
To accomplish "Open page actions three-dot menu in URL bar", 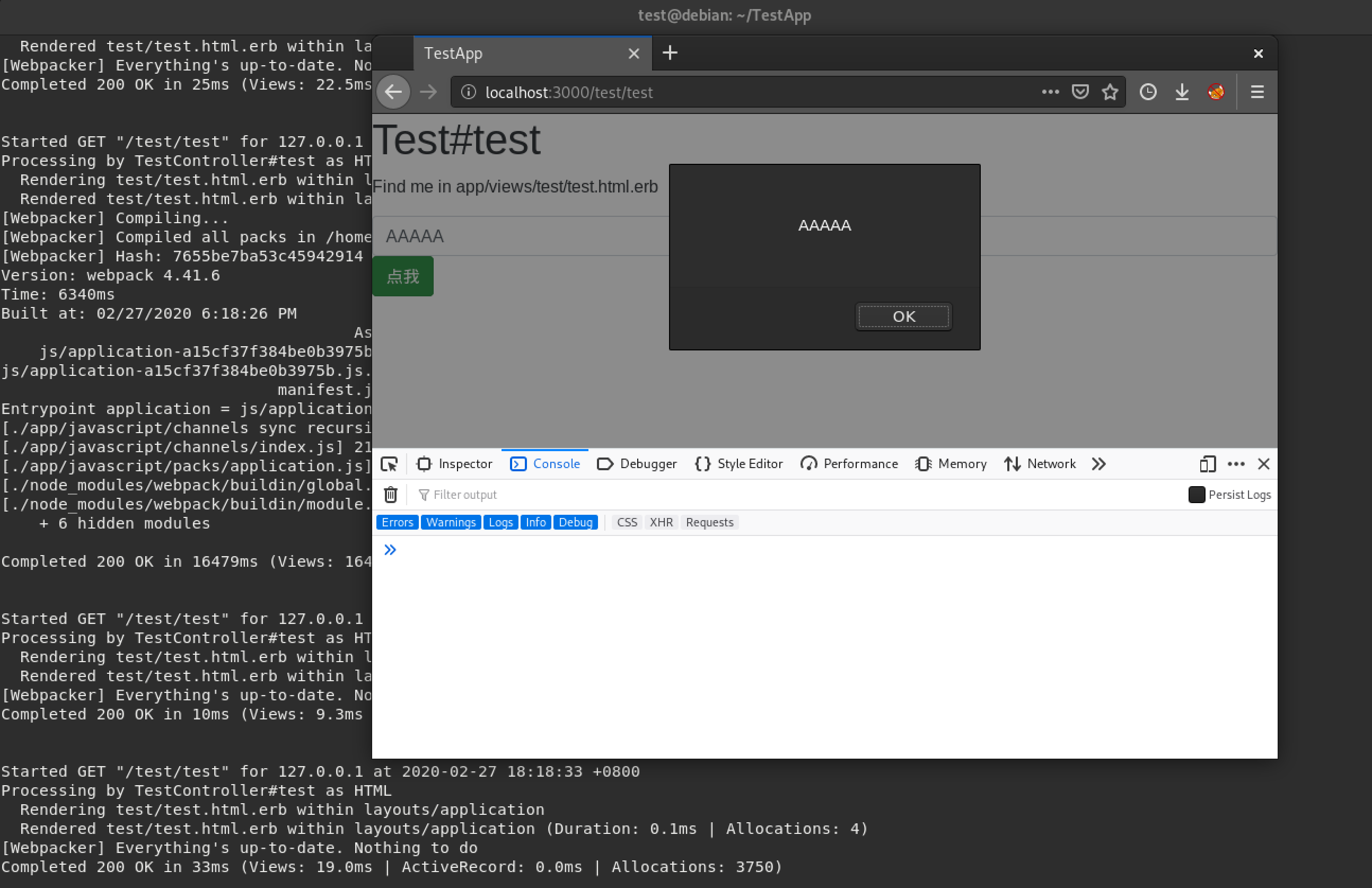I will 1050,92.
